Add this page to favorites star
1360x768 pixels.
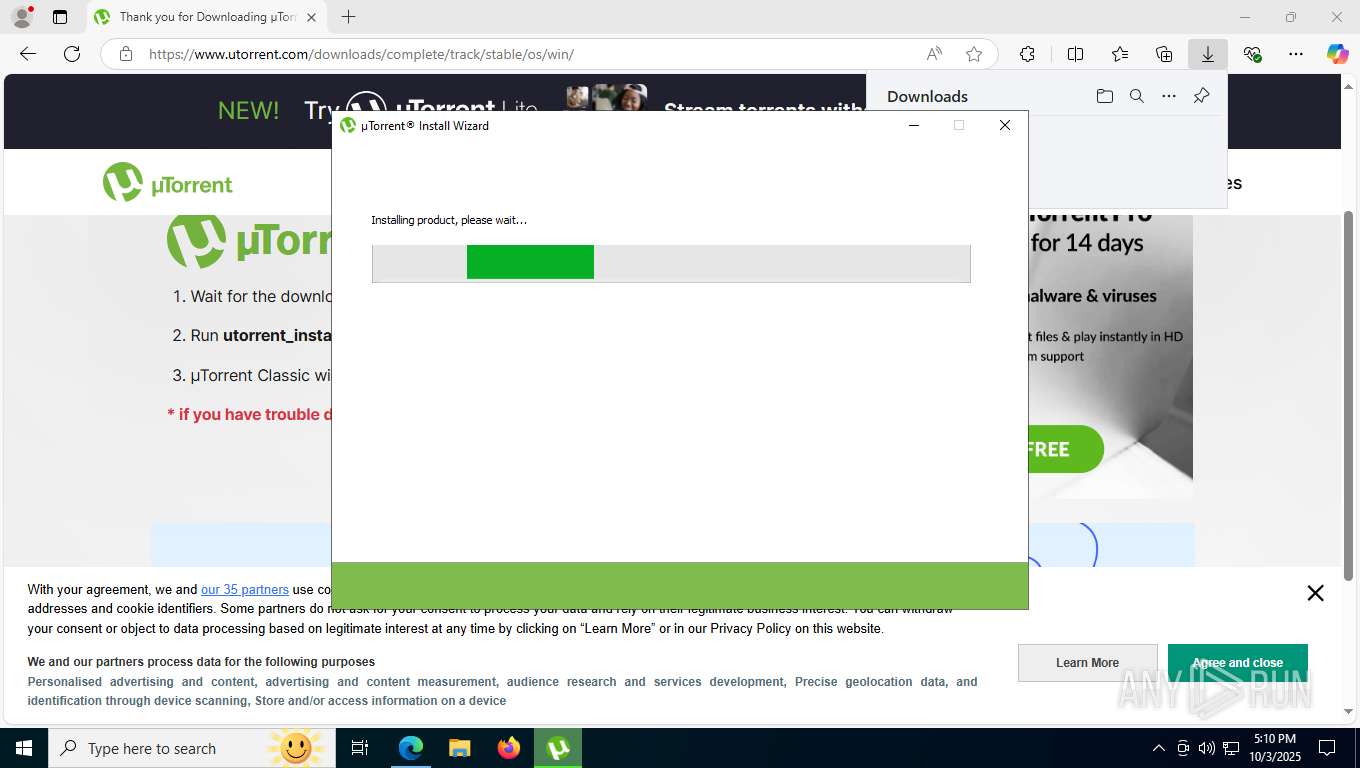pyautogui.click(x=974, y=54)
